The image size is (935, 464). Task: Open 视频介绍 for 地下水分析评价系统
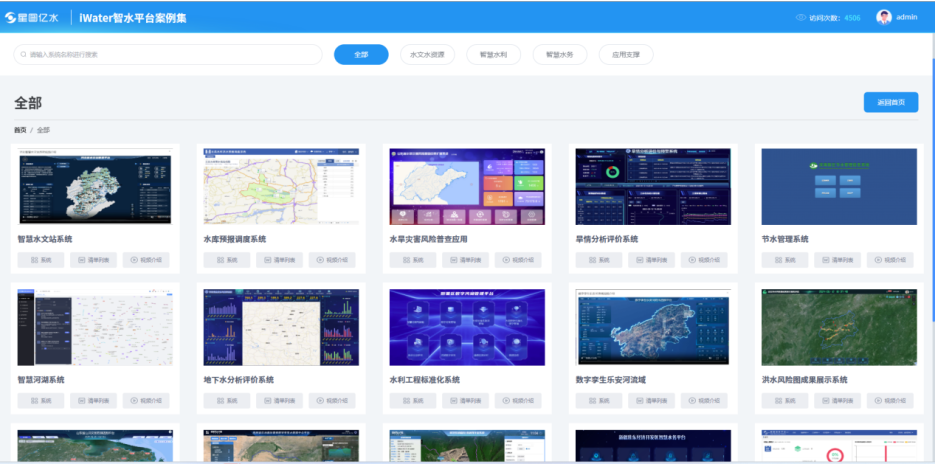(332, 400)
